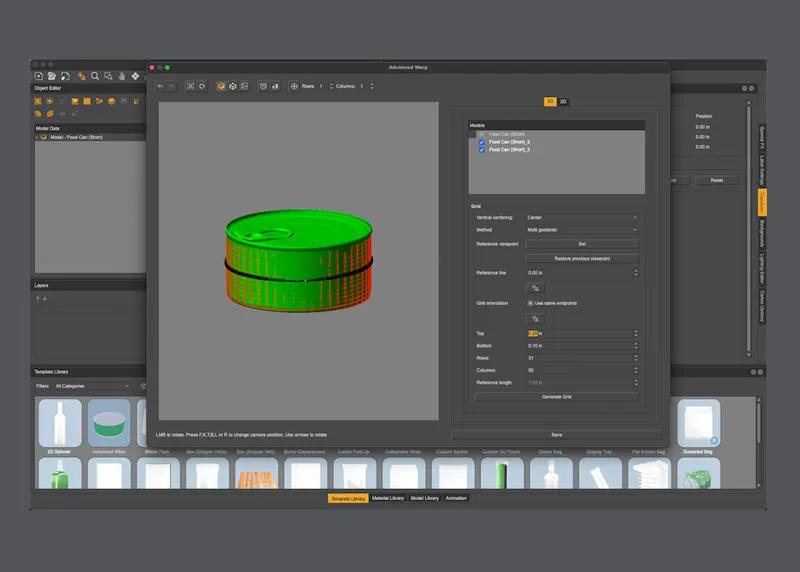Viewport: 800px width, 572px height.
Task: Click the clock icon in warp toolbar
Action: [x=263, y=86]
